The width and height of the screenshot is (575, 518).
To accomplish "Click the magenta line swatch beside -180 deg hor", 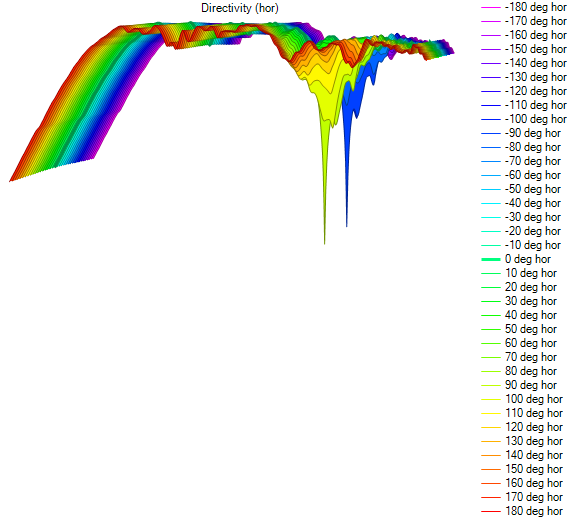I will point(491,7).
